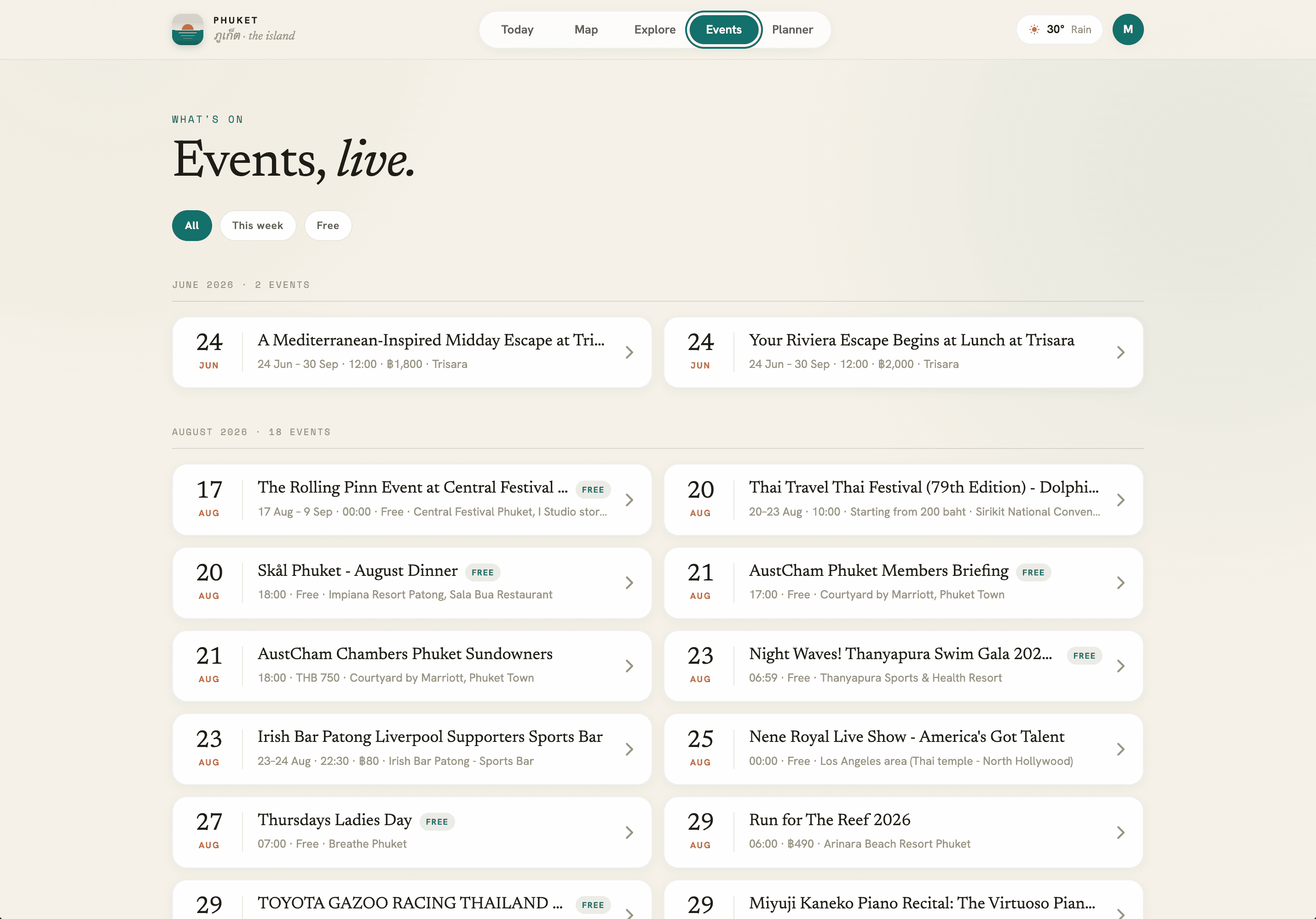This screenshot has width=1316, height=919.
Task: Open Run for The Reef chevron
Action: 1120,832
